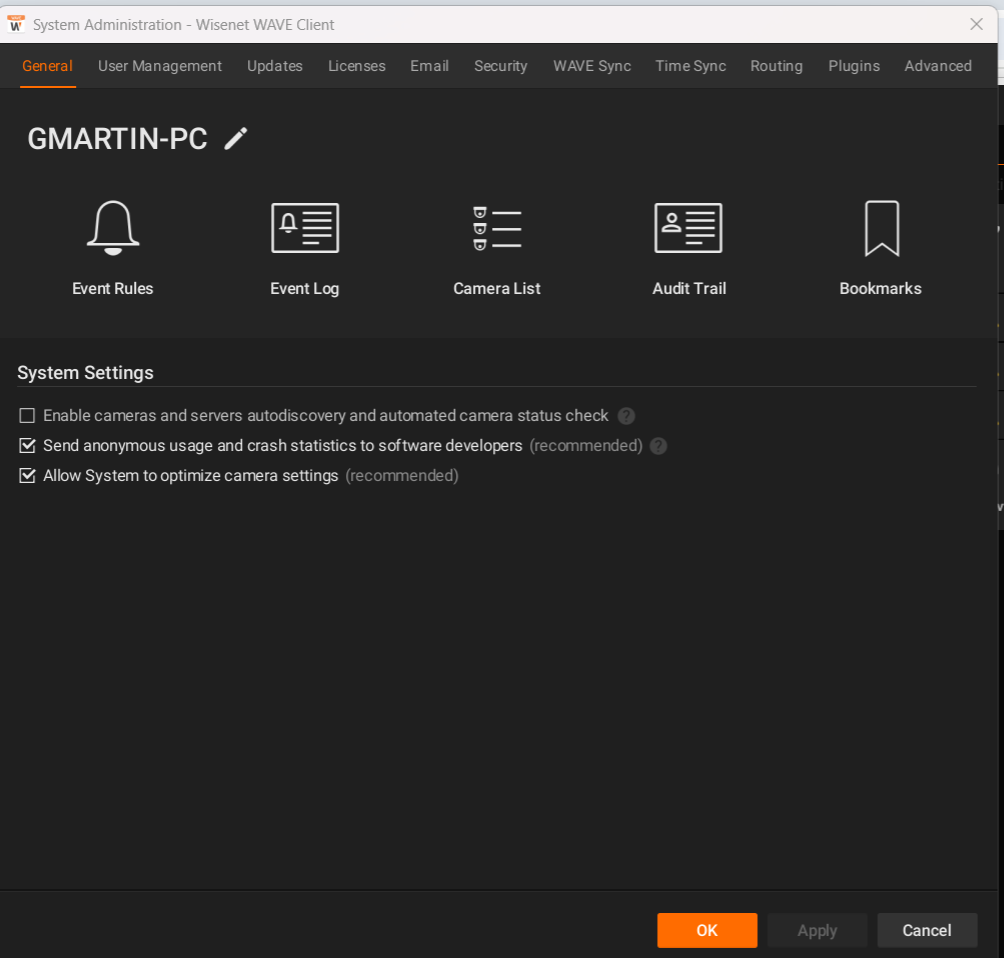Go to the Licenses tab
1004x958 pixels.
point(357,66)
